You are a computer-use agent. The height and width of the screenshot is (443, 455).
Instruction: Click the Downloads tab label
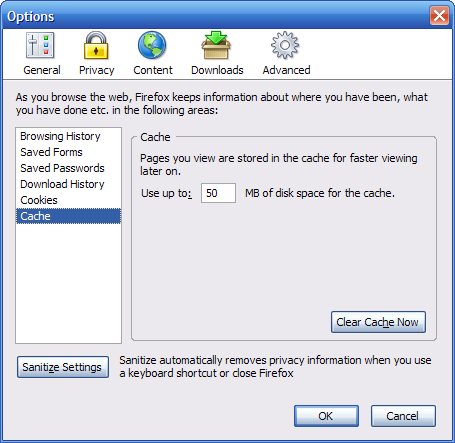[x=217, y=70]
